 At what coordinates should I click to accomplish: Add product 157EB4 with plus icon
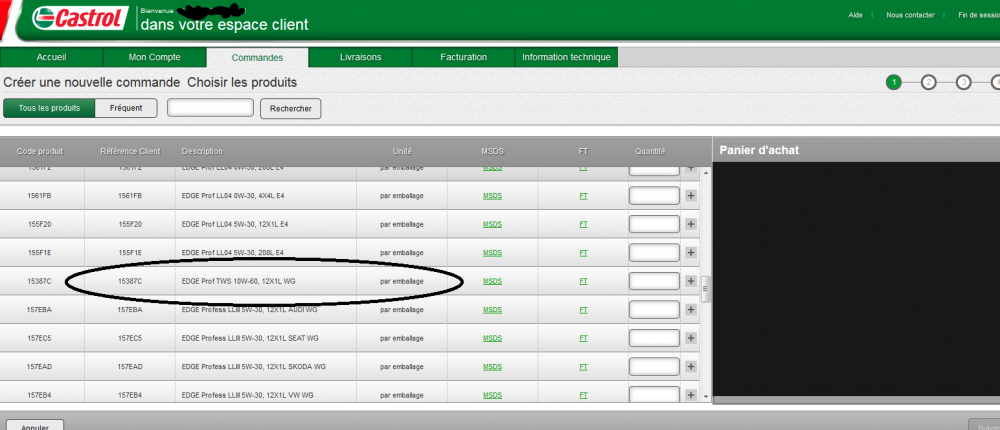click(x=690, y=395)
